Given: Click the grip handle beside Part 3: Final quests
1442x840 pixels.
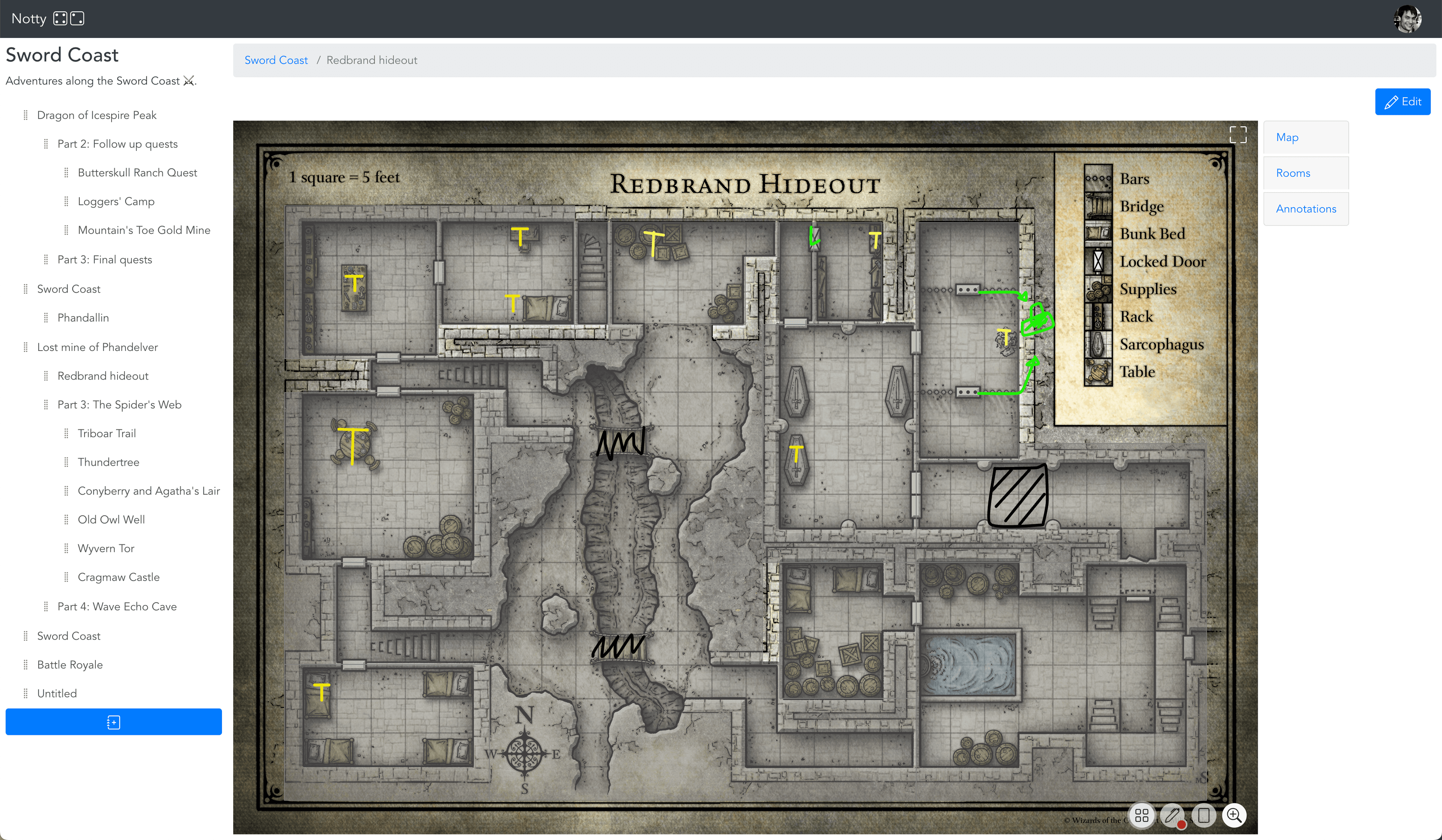Looking at the screenshot, I should [46, 260].
